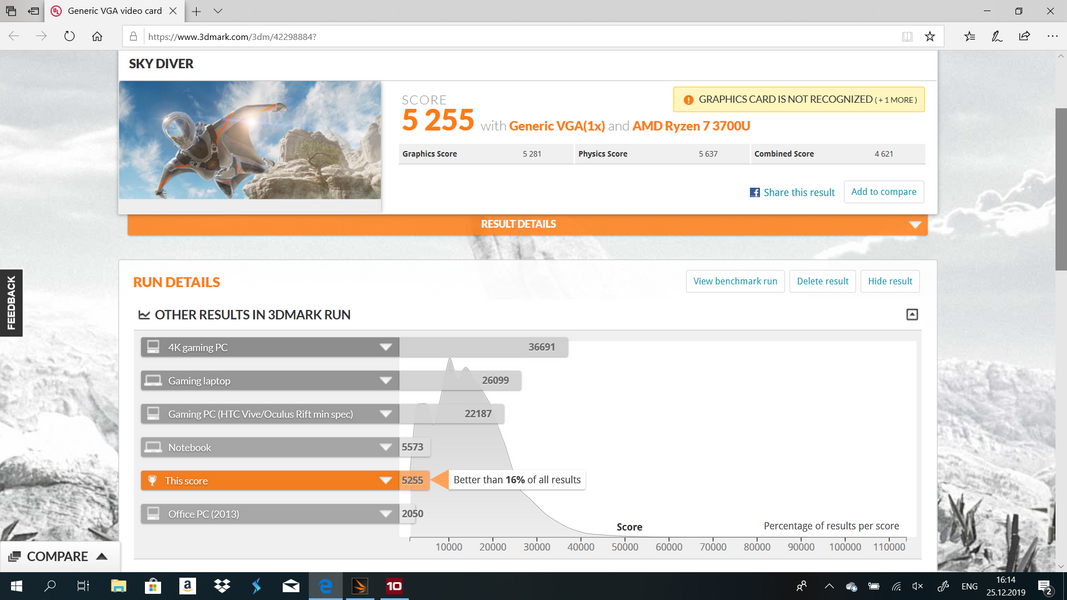Open Dropbox from the taskbar

coord(221,586)
